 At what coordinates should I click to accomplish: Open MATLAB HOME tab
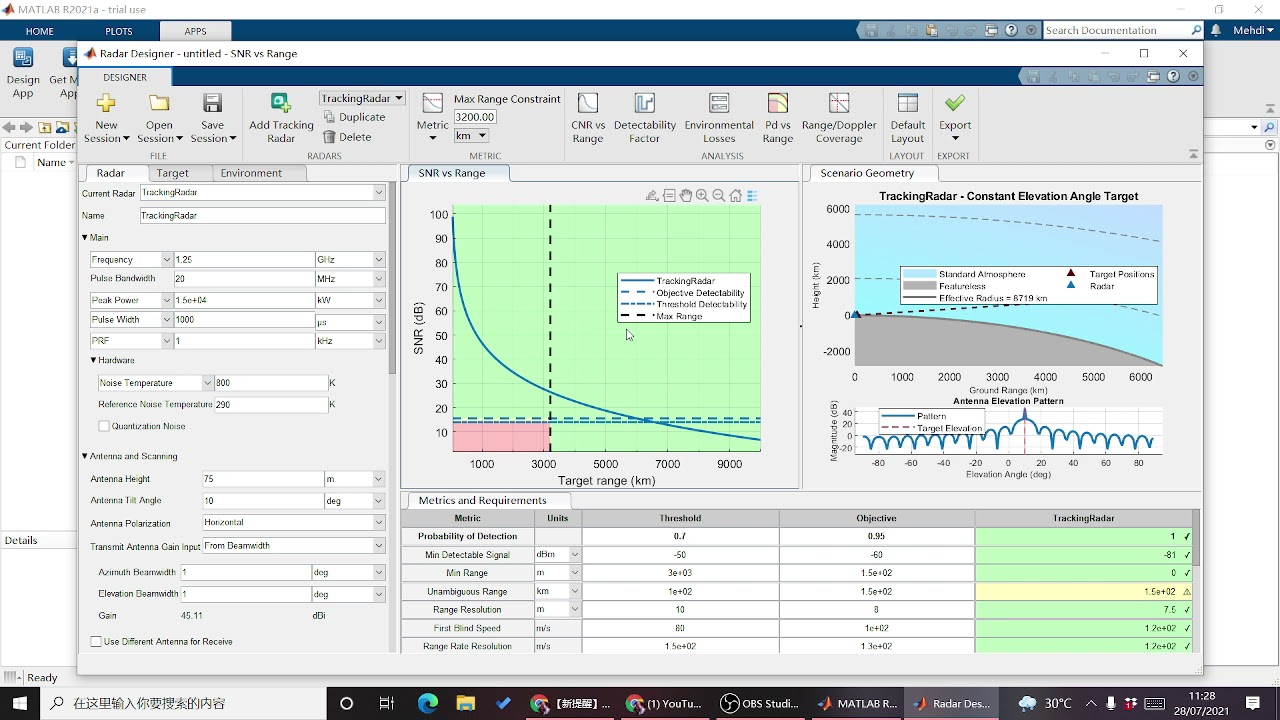pyautogui.click(x=40, y=31)
